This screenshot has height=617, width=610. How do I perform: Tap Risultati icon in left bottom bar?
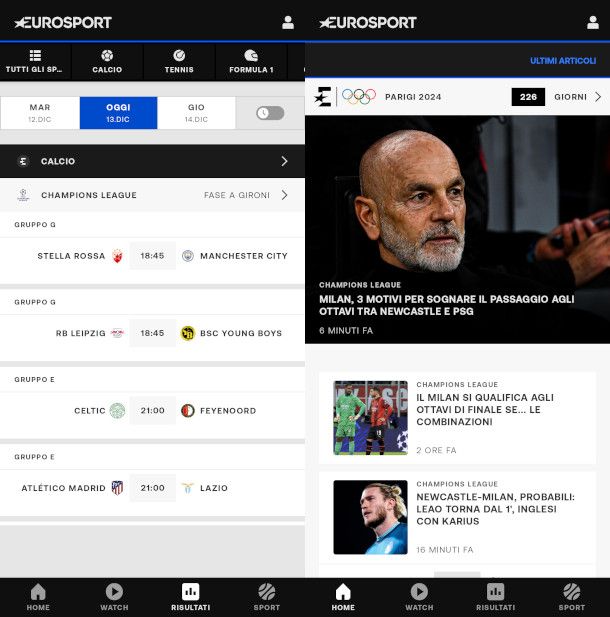[x=190, y=592]
